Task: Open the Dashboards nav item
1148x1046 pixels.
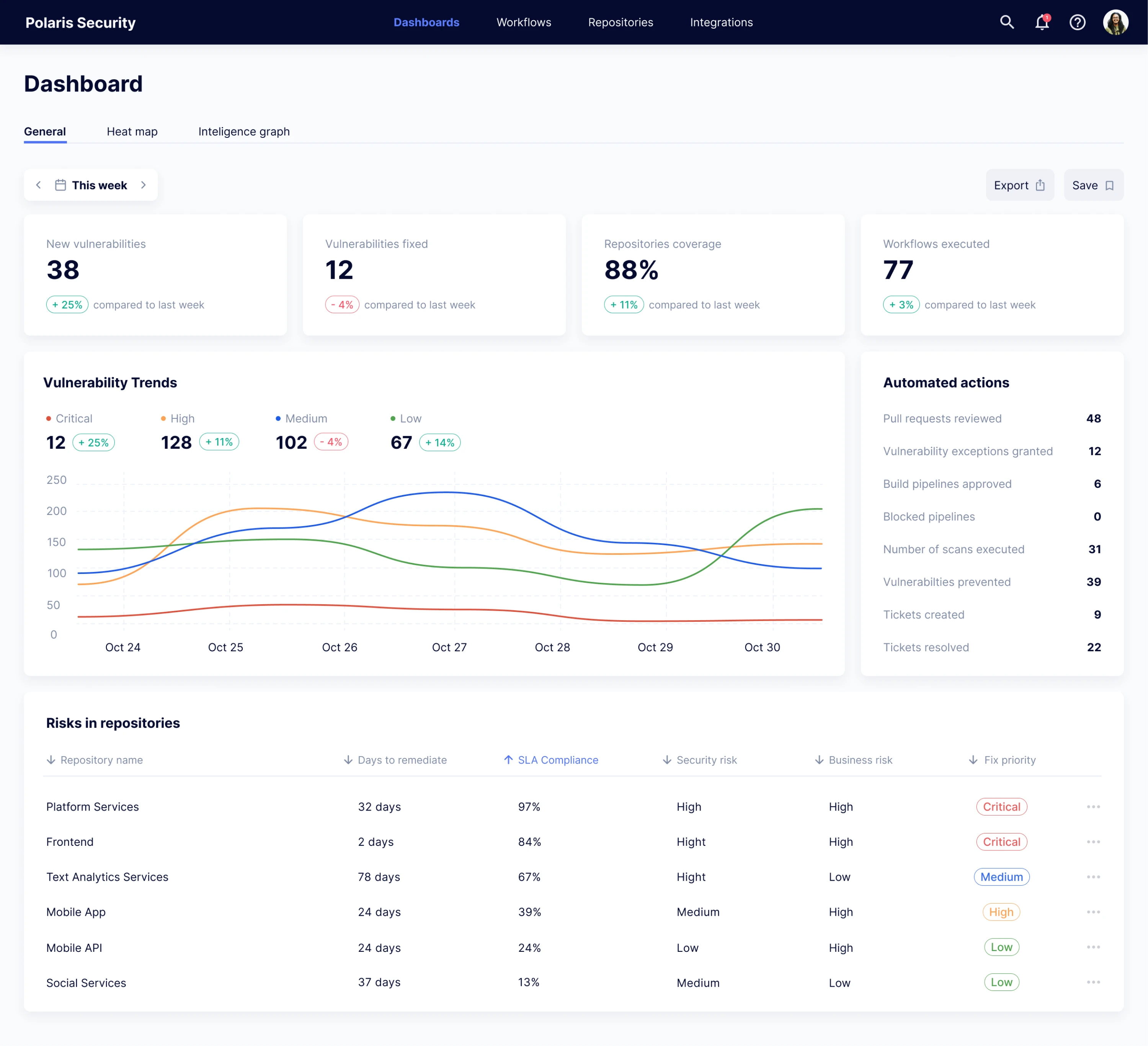Action: click(426, 22)
